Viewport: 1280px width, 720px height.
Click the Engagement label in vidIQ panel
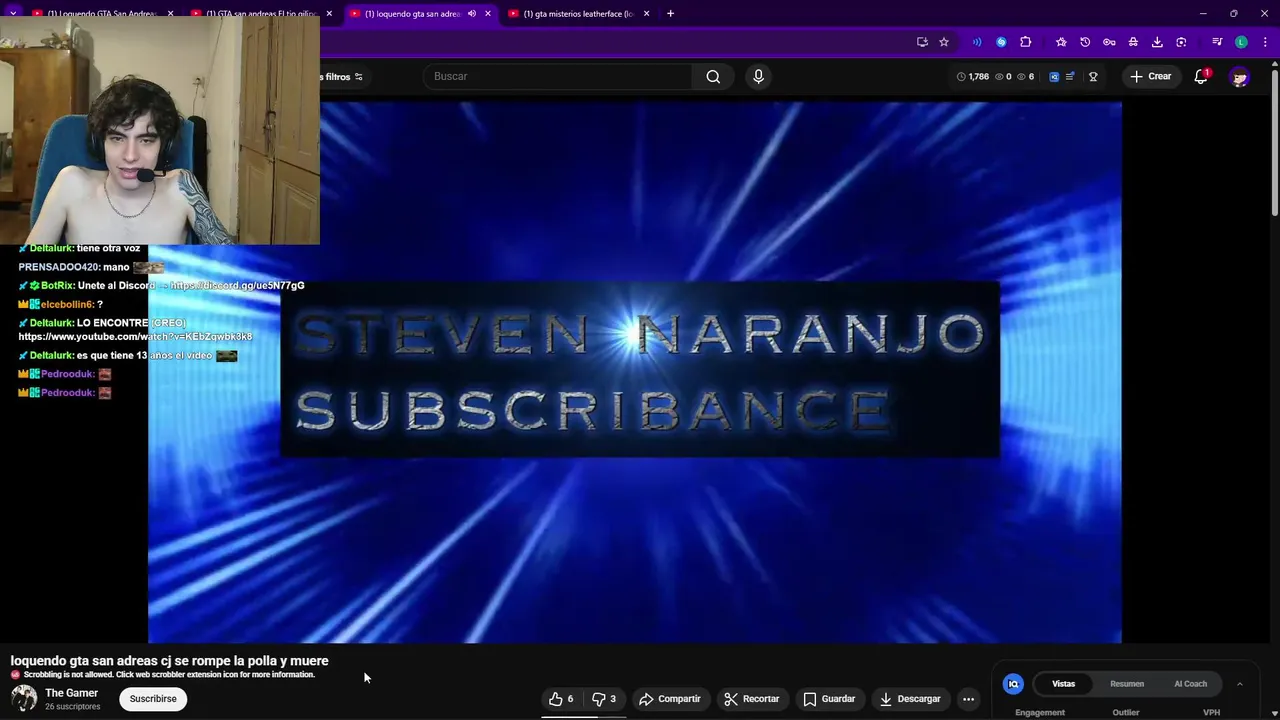tap(1040, 713)
